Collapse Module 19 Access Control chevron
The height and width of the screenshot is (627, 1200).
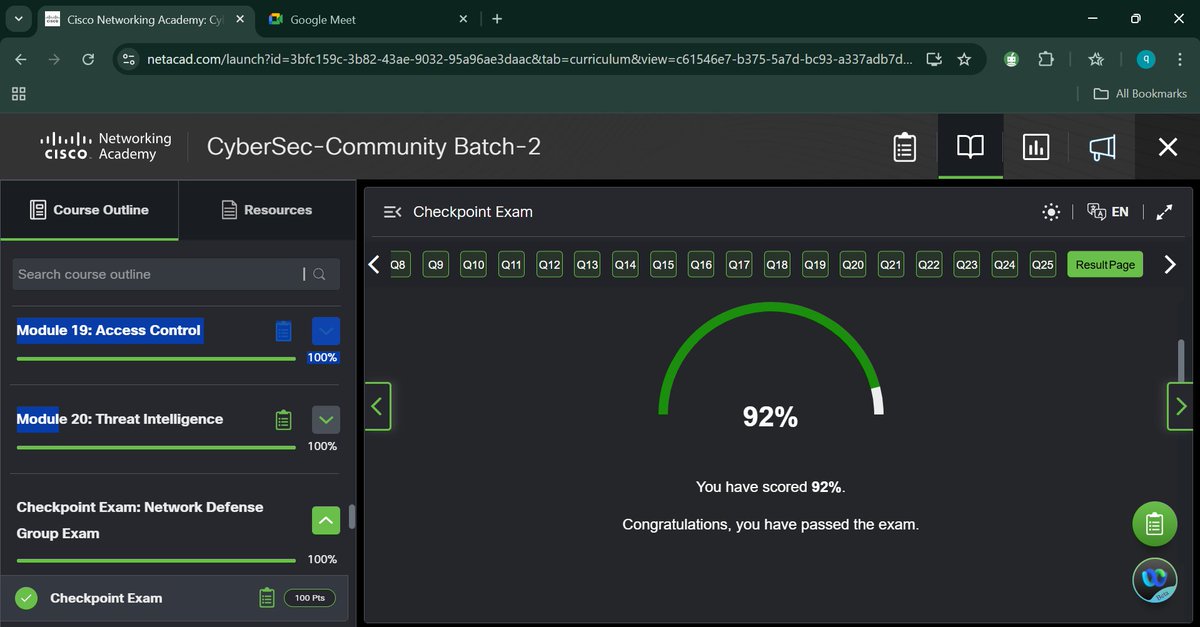click(325, 330)
